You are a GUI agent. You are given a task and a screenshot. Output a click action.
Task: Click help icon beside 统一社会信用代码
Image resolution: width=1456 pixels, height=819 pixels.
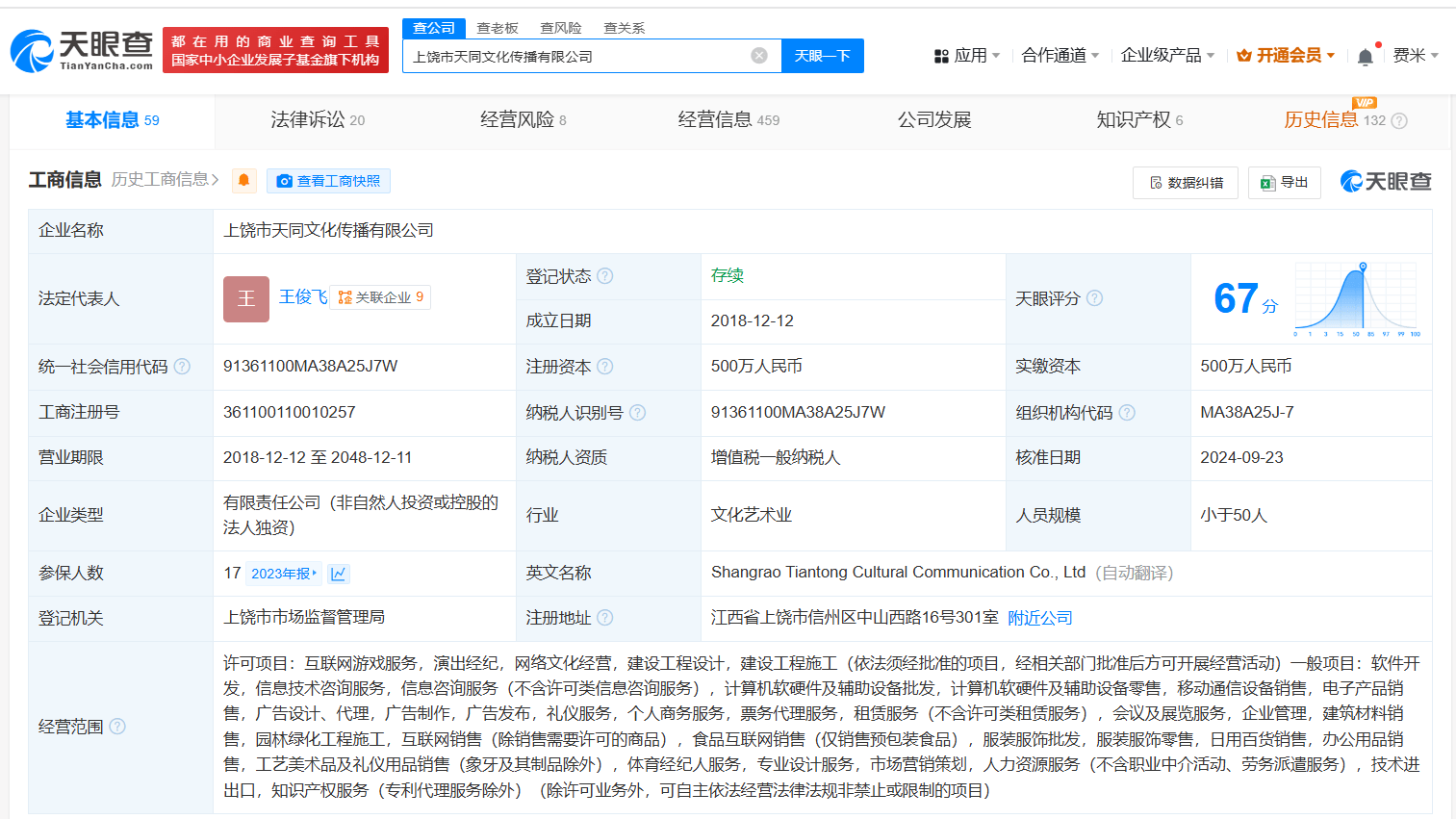pos(182,367)
